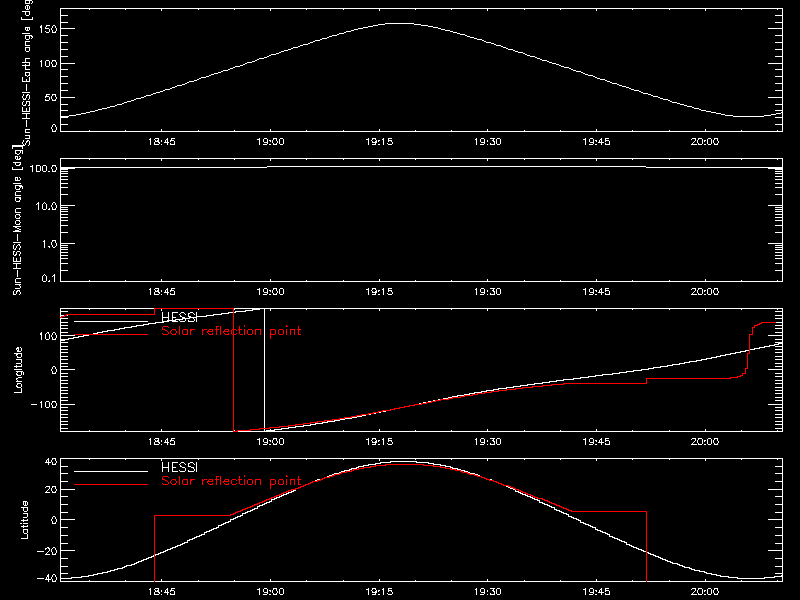Click the 19:15 tick label of Moon angle panel

pos(379,292)
